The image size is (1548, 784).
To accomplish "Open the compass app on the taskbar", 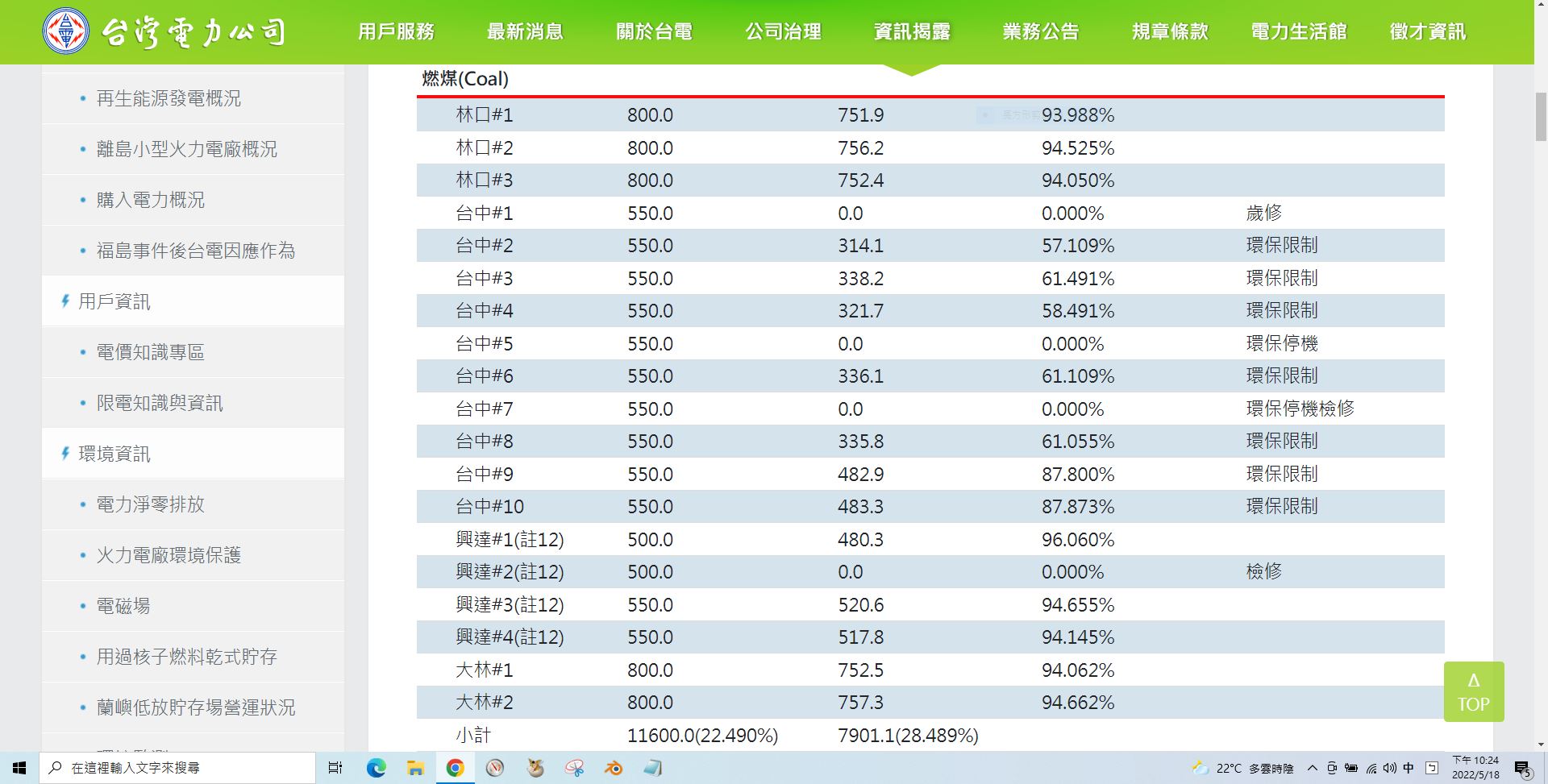I will [495, 768].
